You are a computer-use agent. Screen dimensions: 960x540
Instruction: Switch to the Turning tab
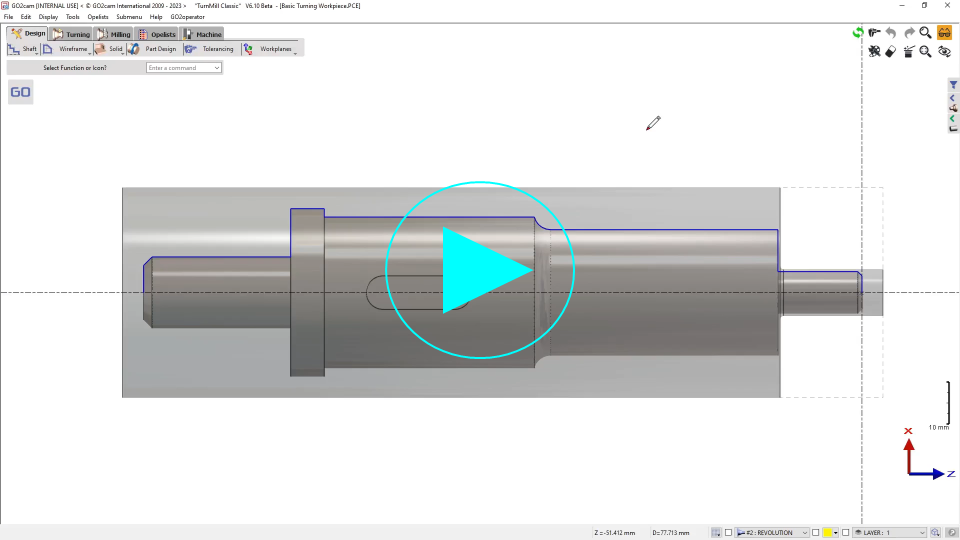[x=71, y=34]
